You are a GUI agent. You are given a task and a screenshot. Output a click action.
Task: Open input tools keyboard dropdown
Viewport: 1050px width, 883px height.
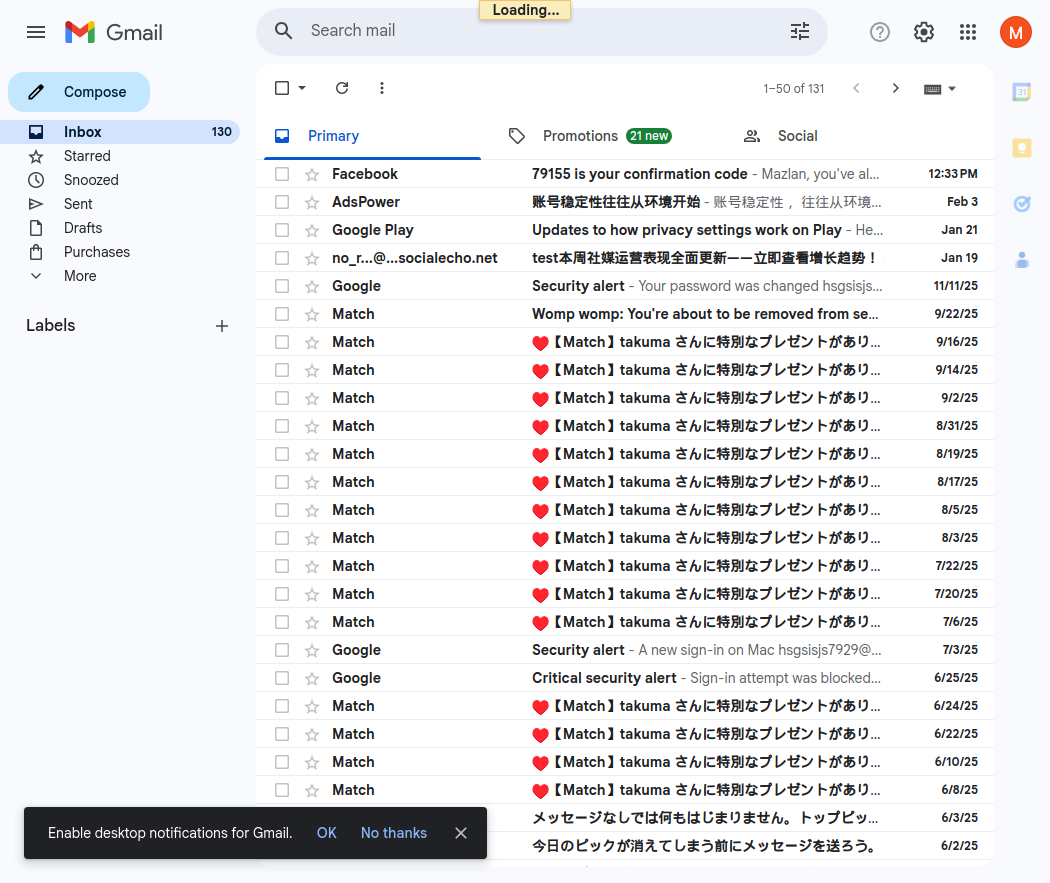[940, 88]
